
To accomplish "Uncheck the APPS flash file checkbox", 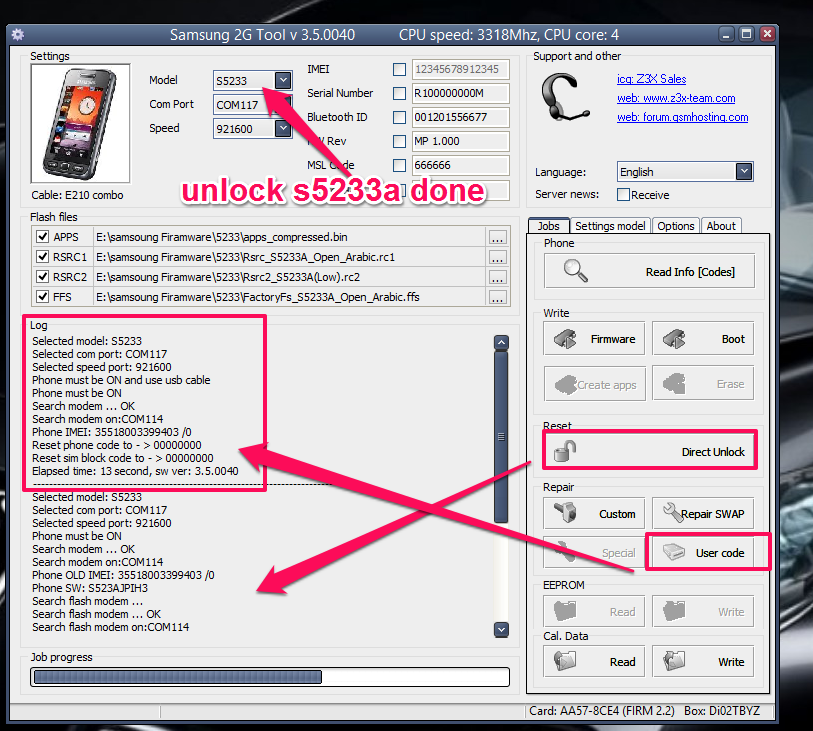I will click(x=43, y=237).
